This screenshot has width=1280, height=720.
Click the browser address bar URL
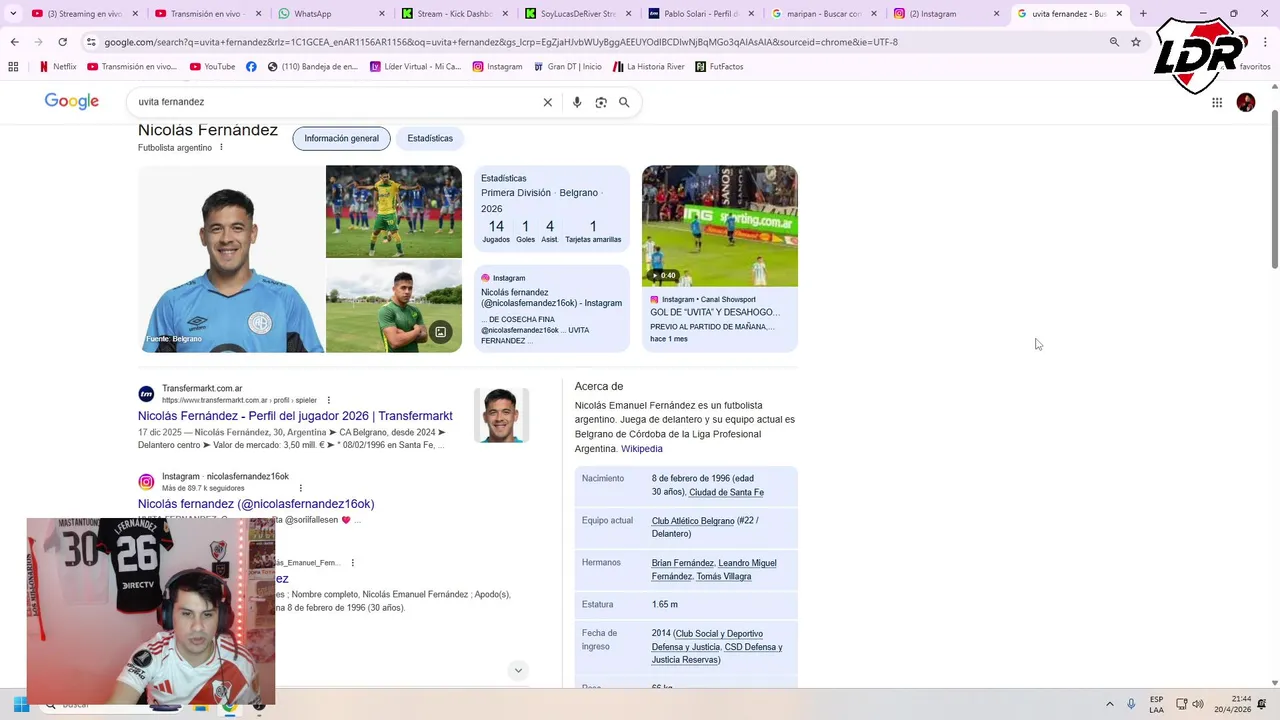500,42
